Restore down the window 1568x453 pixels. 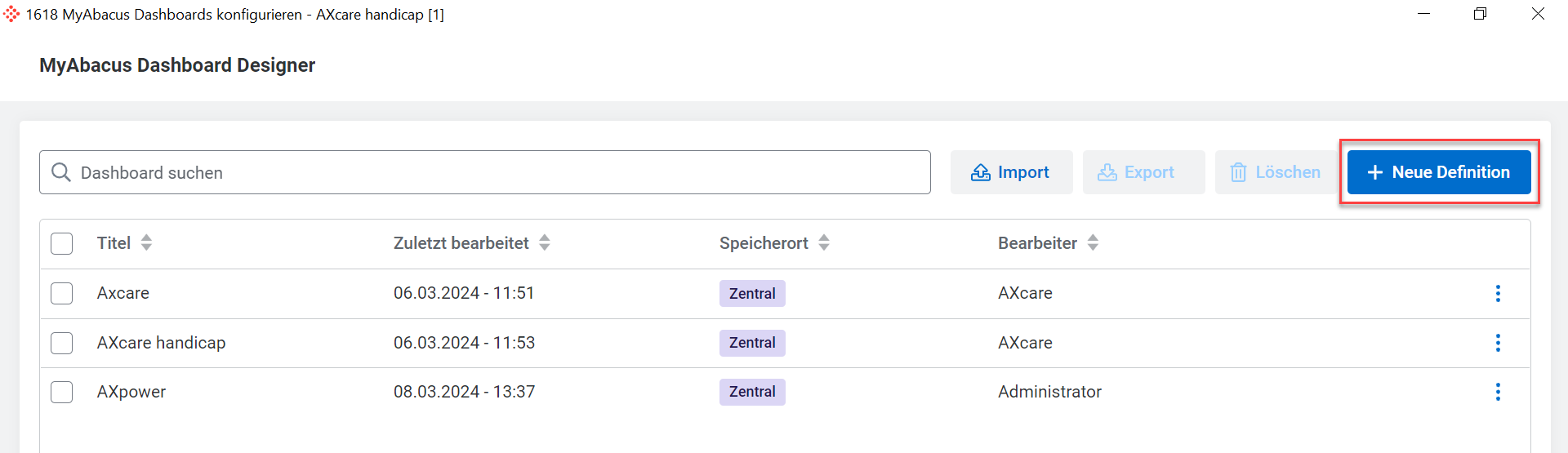[x=1480, y=14]
